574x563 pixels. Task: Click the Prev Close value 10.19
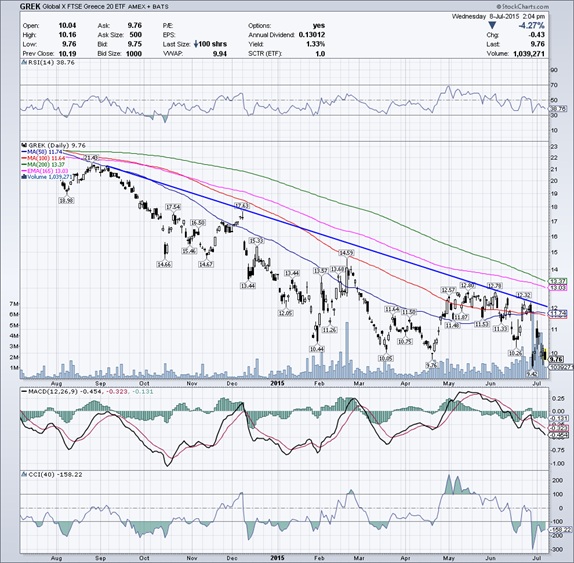[x=67, y=53]
